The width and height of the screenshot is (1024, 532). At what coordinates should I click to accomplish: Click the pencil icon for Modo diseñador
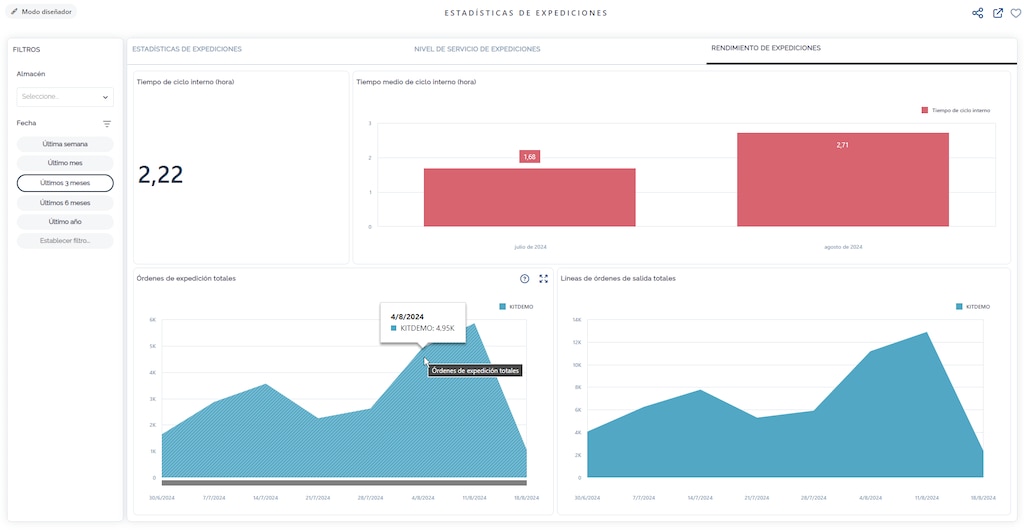14,12
